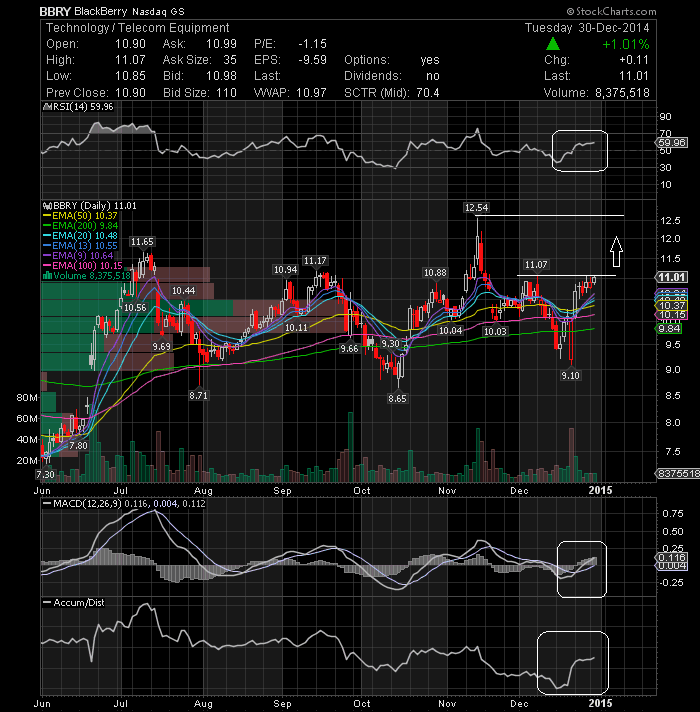This screenshot has height=712, width=700.
Task: Click the P/E value -1.15
Action: [312, 44]
